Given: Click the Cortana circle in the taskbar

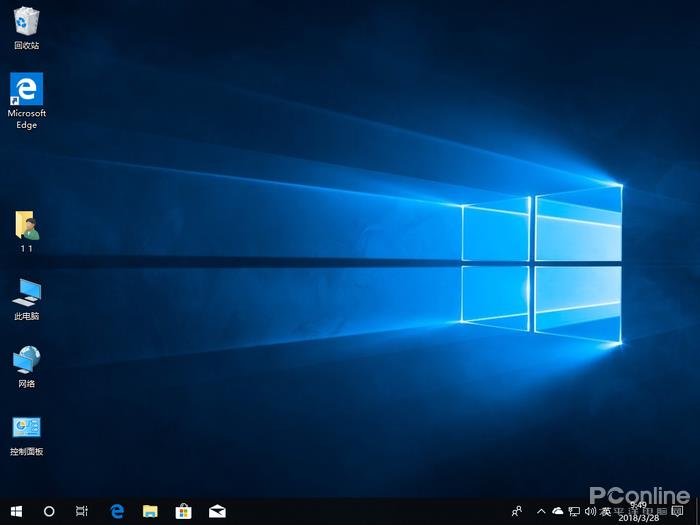Looking at the screenshot, I should click(x=49, y=511).
